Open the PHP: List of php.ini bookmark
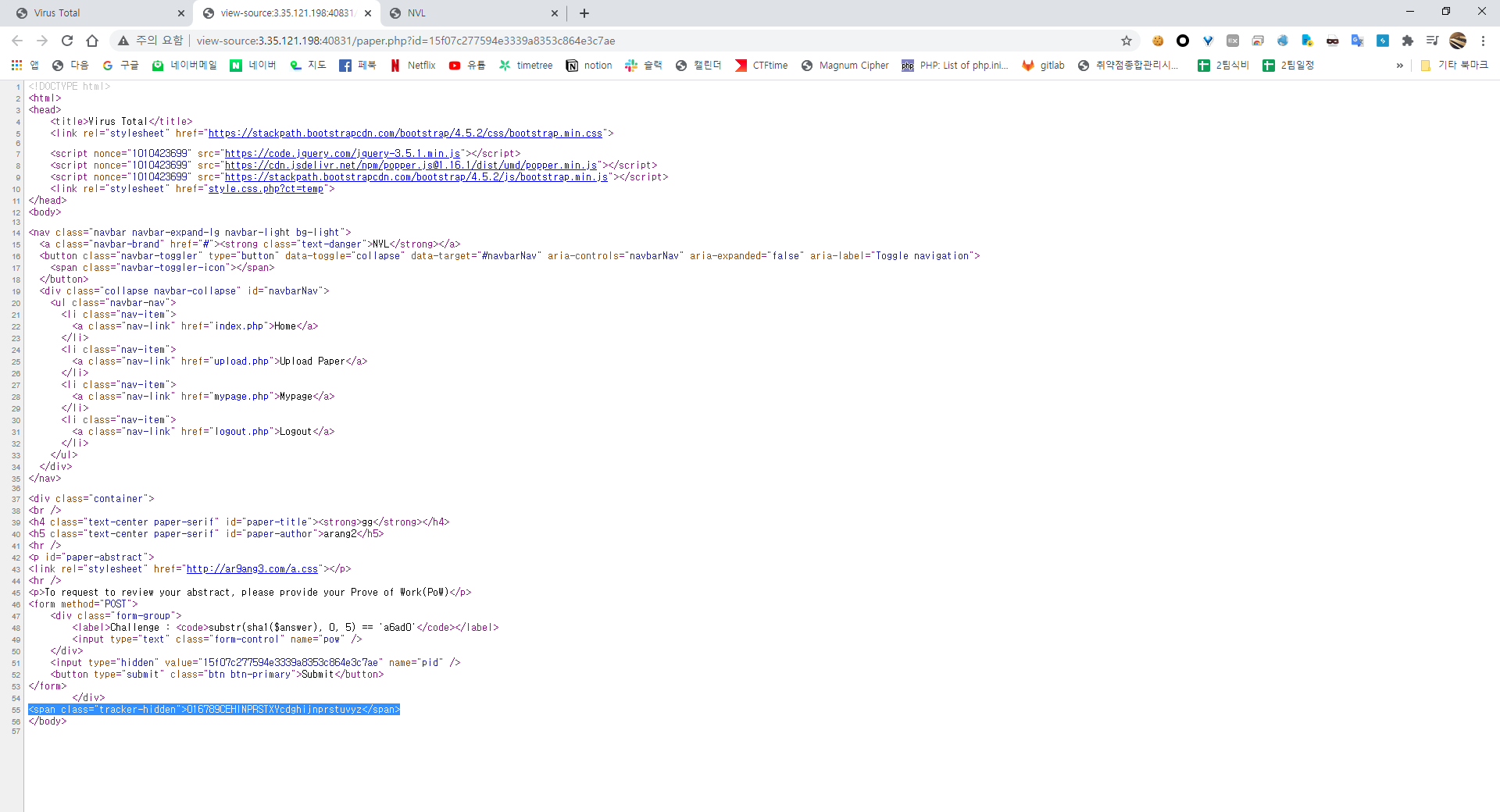1500x812 pixels. 955,66
